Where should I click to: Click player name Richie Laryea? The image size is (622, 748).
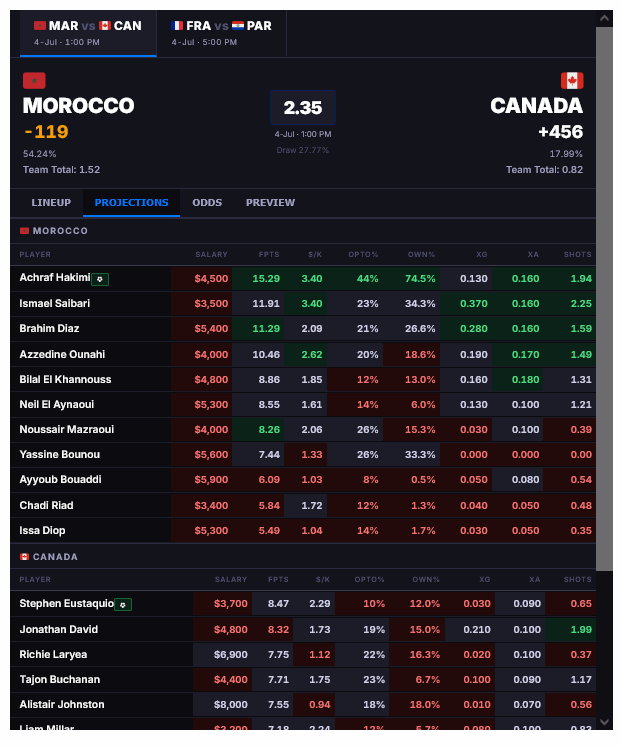(x=53, y=654)
